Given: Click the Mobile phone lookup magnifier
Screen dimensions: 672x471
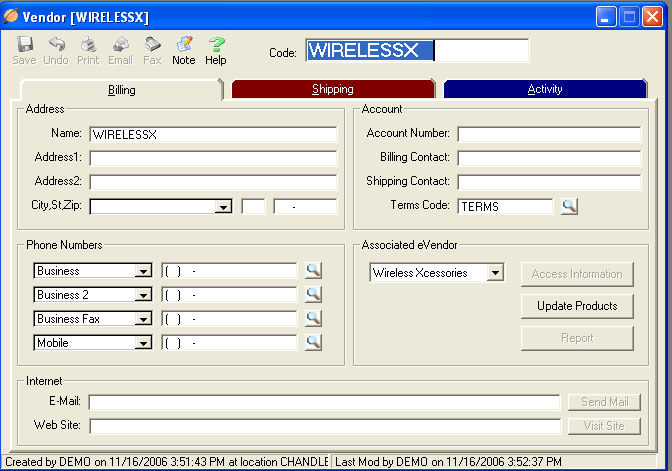Looking at the screenshot, I should coord(313,342).
